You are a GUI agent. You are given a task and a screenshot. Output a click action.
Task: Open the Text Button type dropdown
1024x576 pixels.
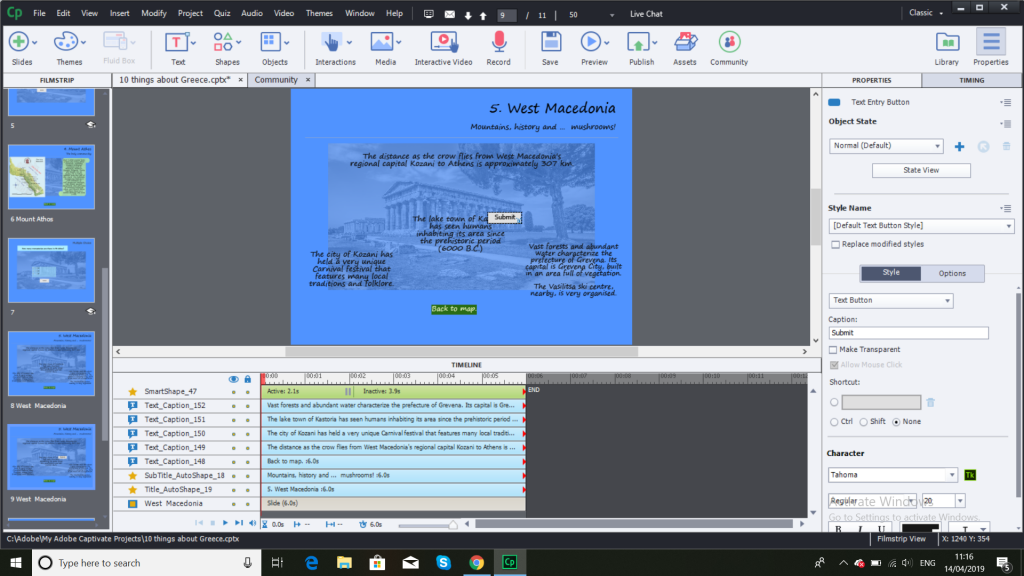tap(890, 300)
